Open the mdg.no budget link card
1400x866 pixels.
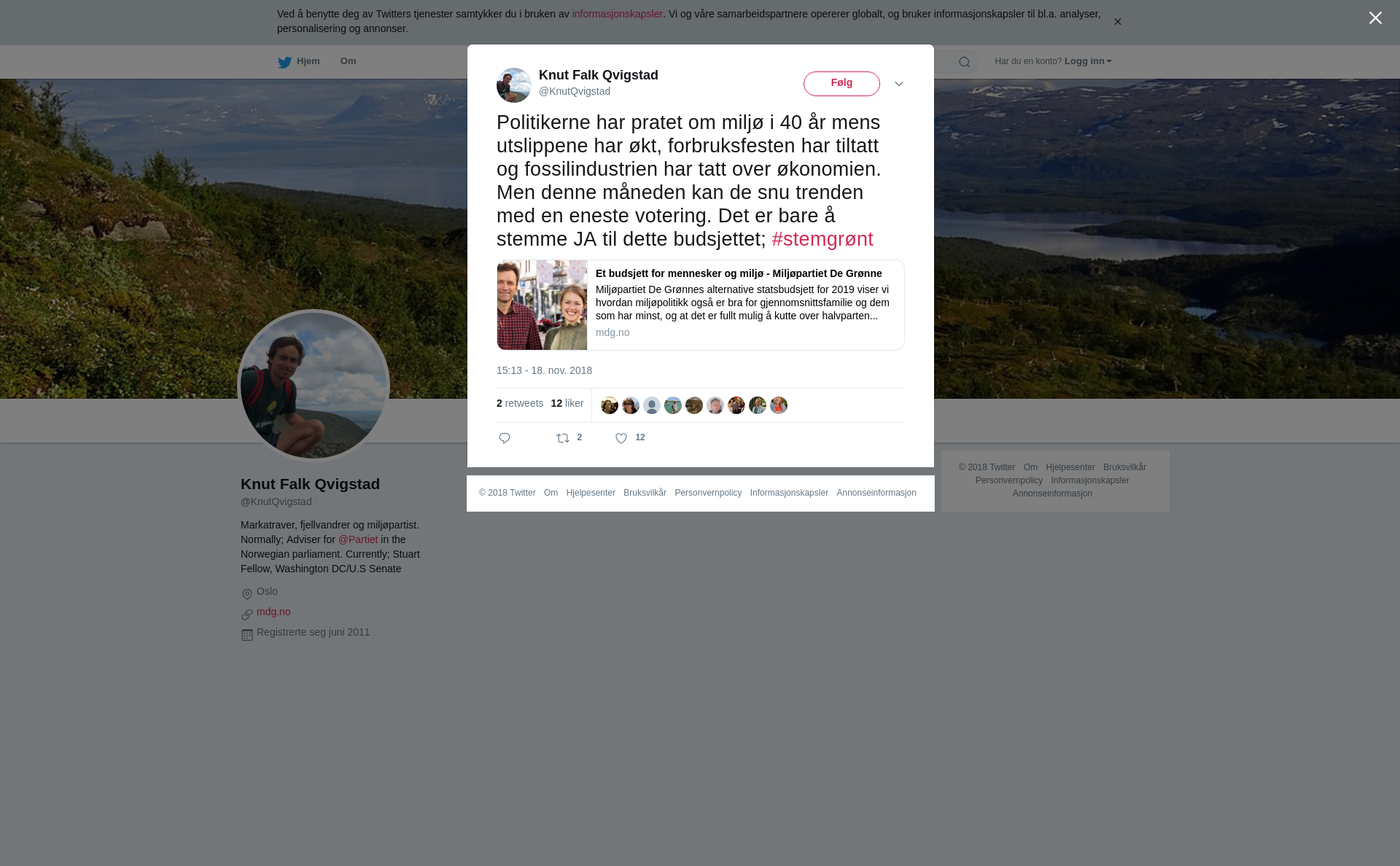click(701, 305)
